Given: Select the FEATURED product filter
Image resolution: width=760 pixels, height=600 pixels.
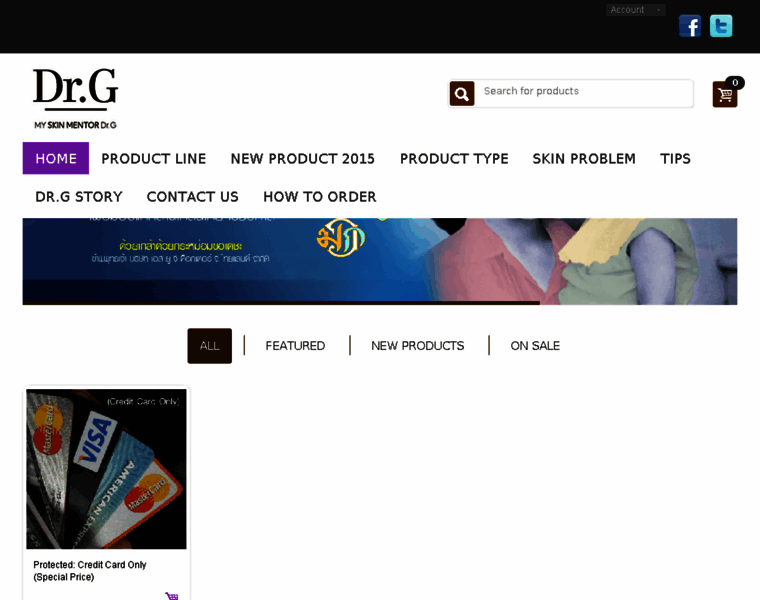Looking at the screenshot, I should 295,346.
